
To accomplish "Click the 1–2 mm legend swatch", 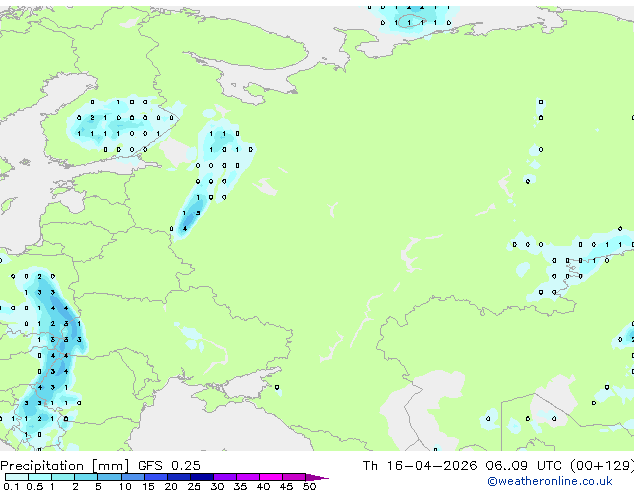I will tap(63, 477).
